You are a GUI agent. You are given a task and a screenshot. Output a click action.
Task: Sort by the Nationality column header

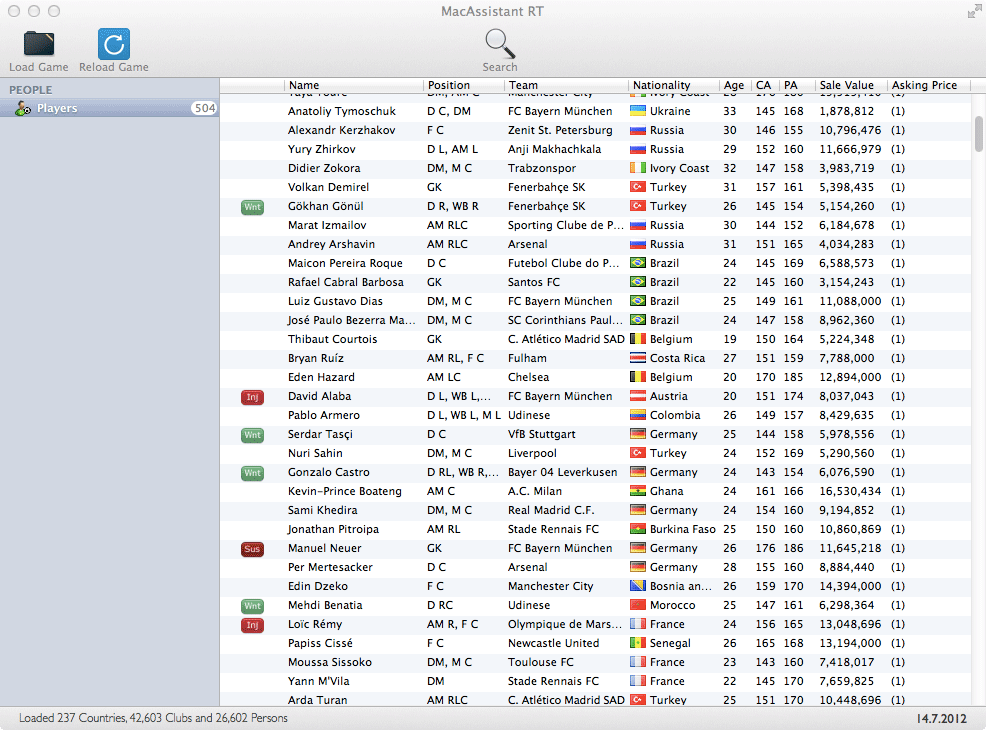[673, 85]
